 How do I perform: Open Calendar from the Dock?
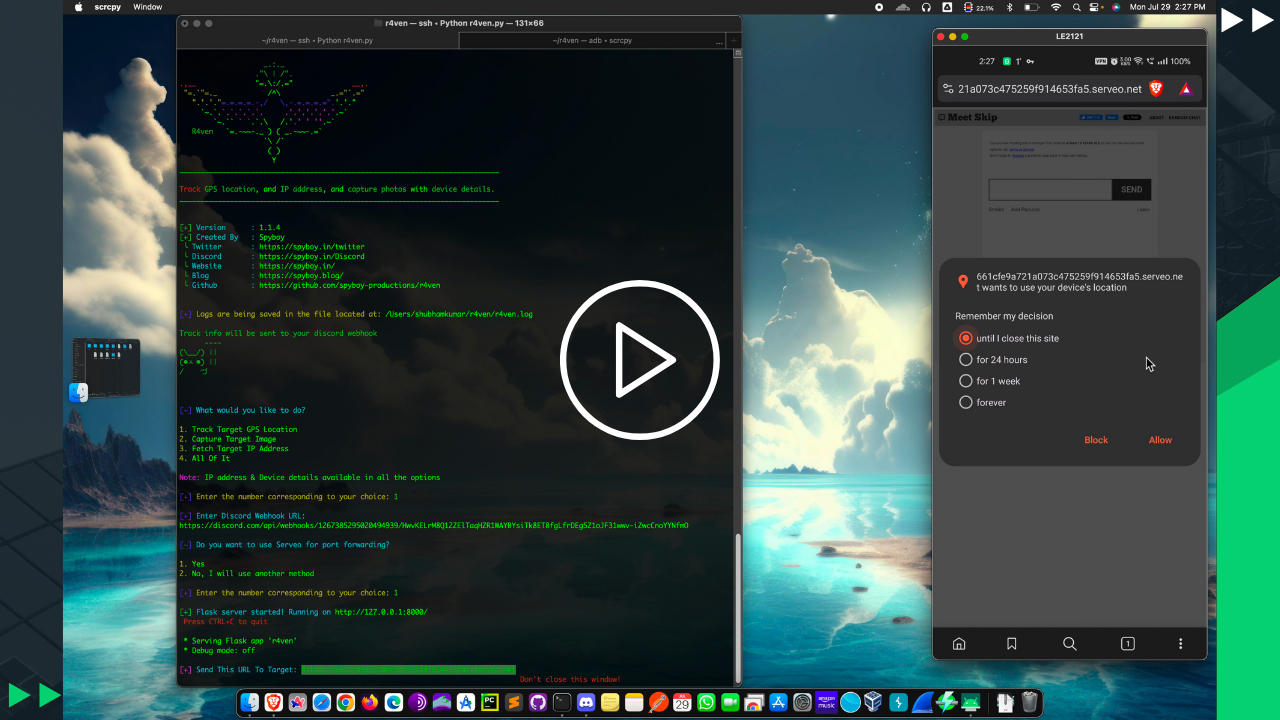[682, 703]
